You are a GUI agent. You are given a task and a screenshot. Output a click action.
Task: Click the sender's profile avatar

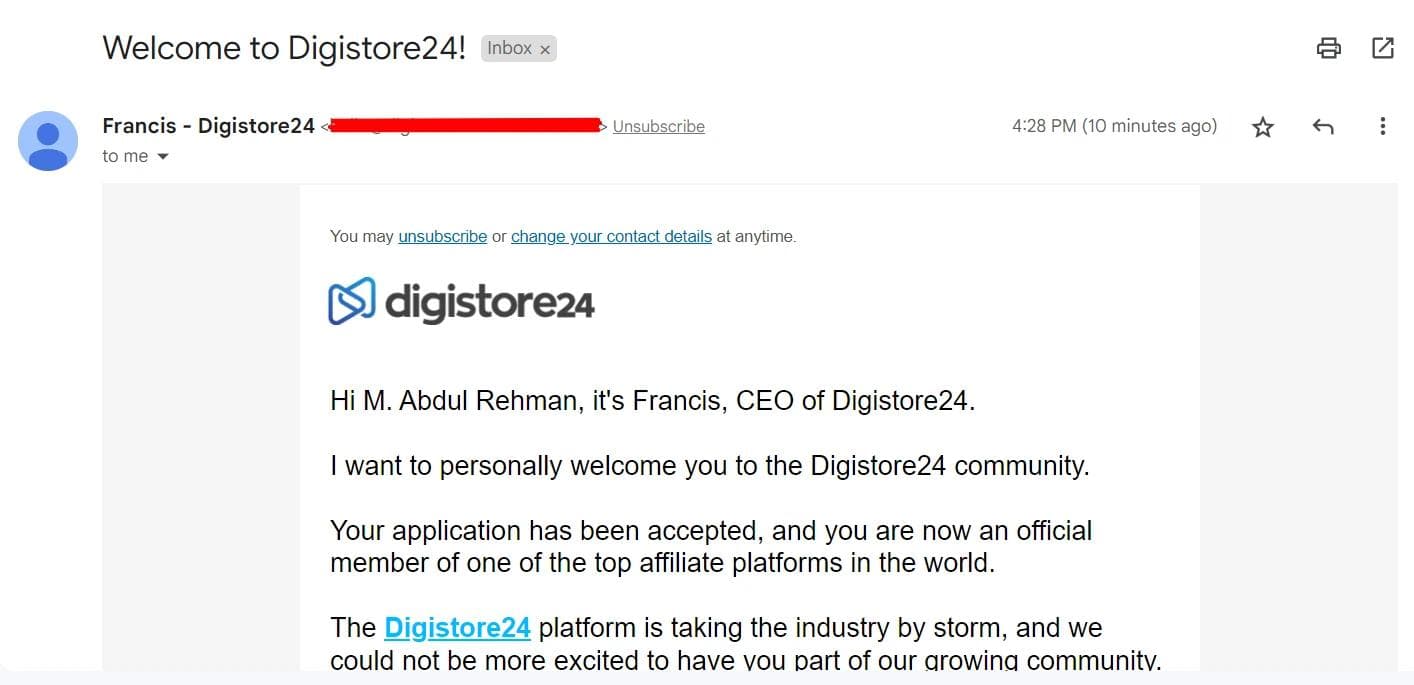coord(48,141)
